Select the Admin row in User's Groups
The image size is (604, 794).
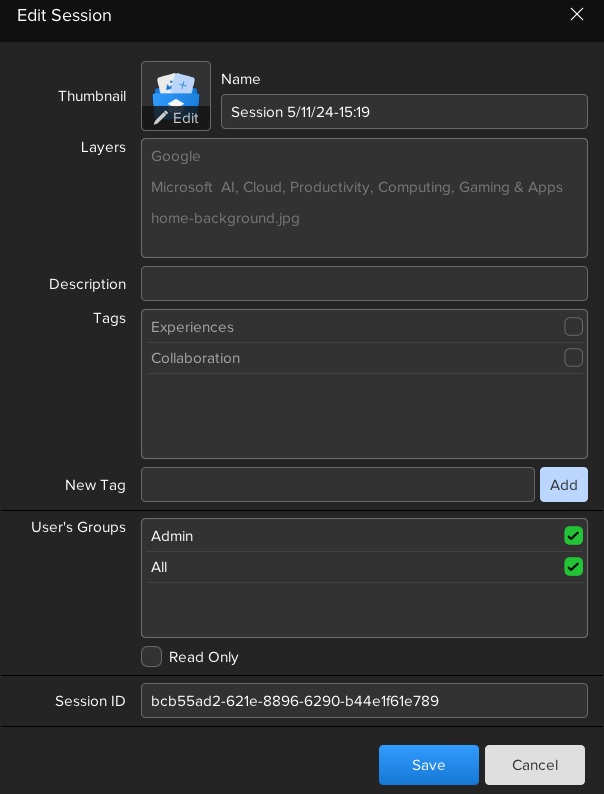point(350,536)
